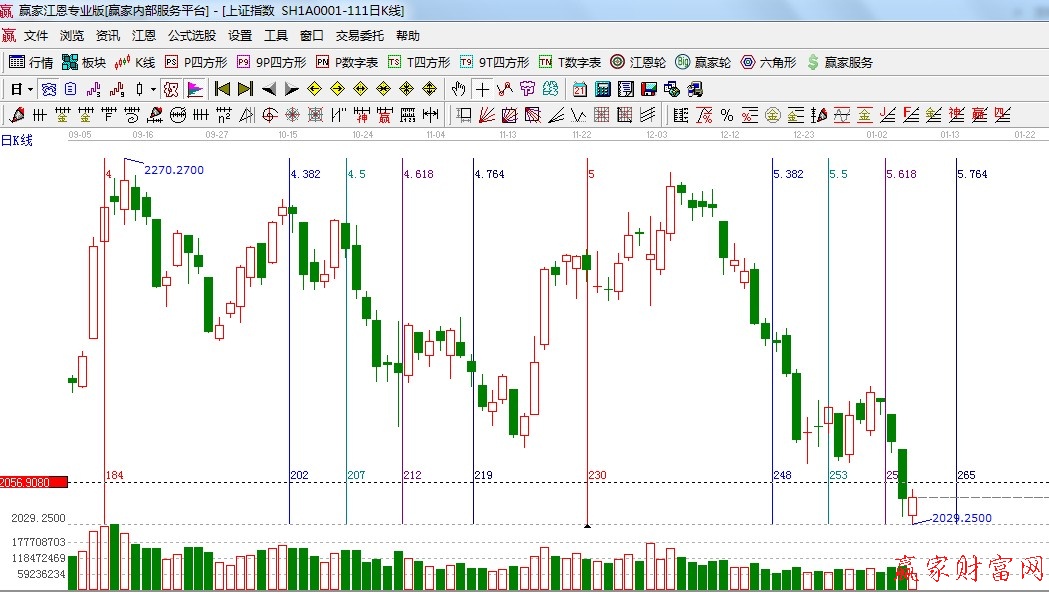Toggle the crosshair cursor tool
Screen dimensions: 1049x593
482,89
